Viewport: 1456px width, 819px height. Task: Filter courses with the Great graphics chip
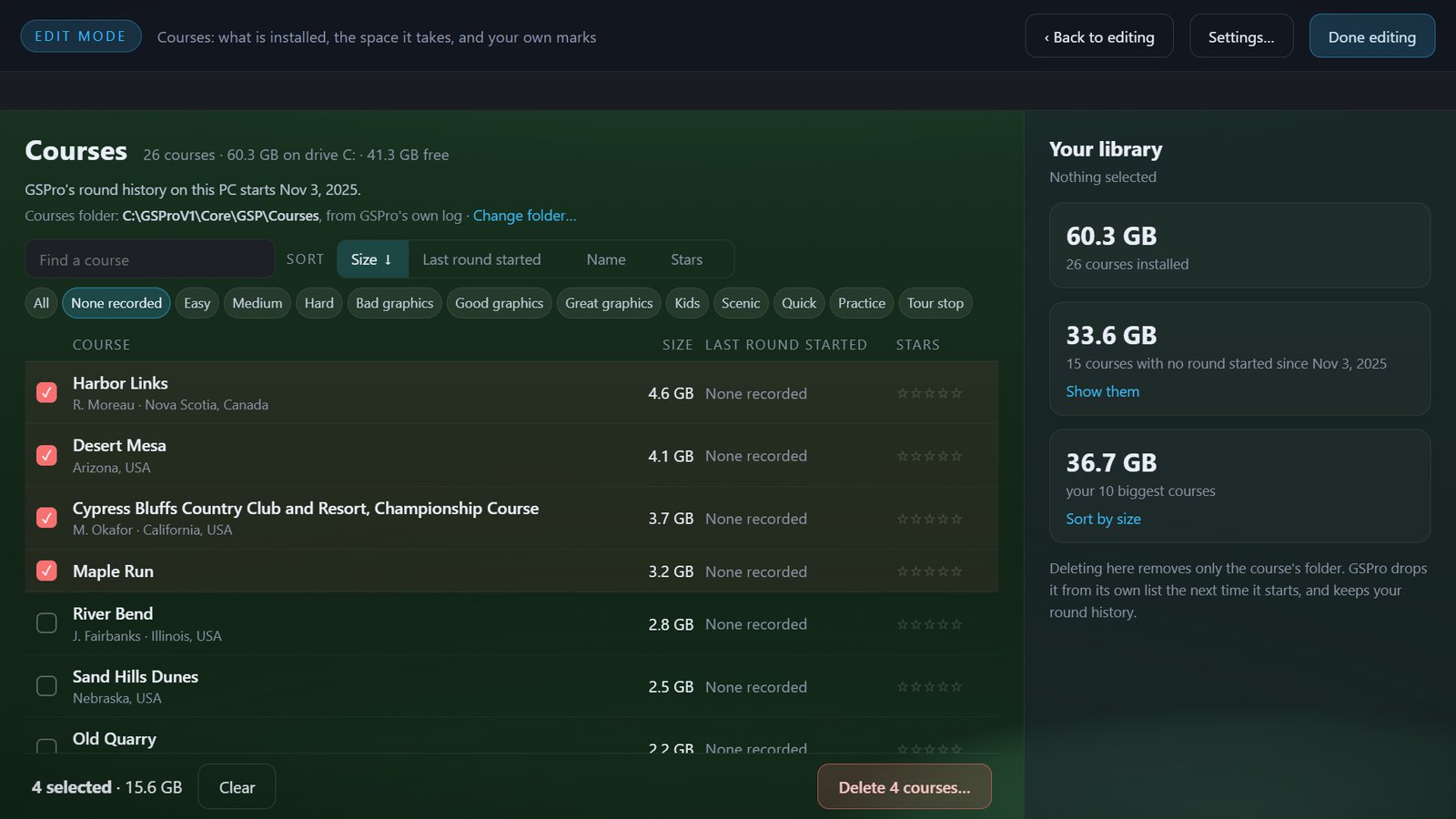609,303
